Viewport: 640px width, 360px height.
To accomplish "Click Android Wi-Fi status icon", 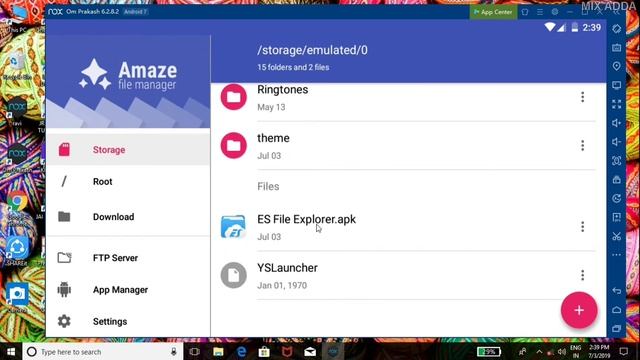I will pos(550,27).
